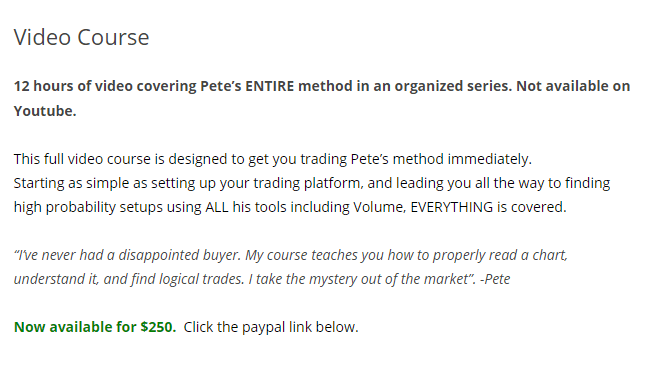
Task: Click the bold '12 hours of video' sentence
Action: click(x=322, y=98)
